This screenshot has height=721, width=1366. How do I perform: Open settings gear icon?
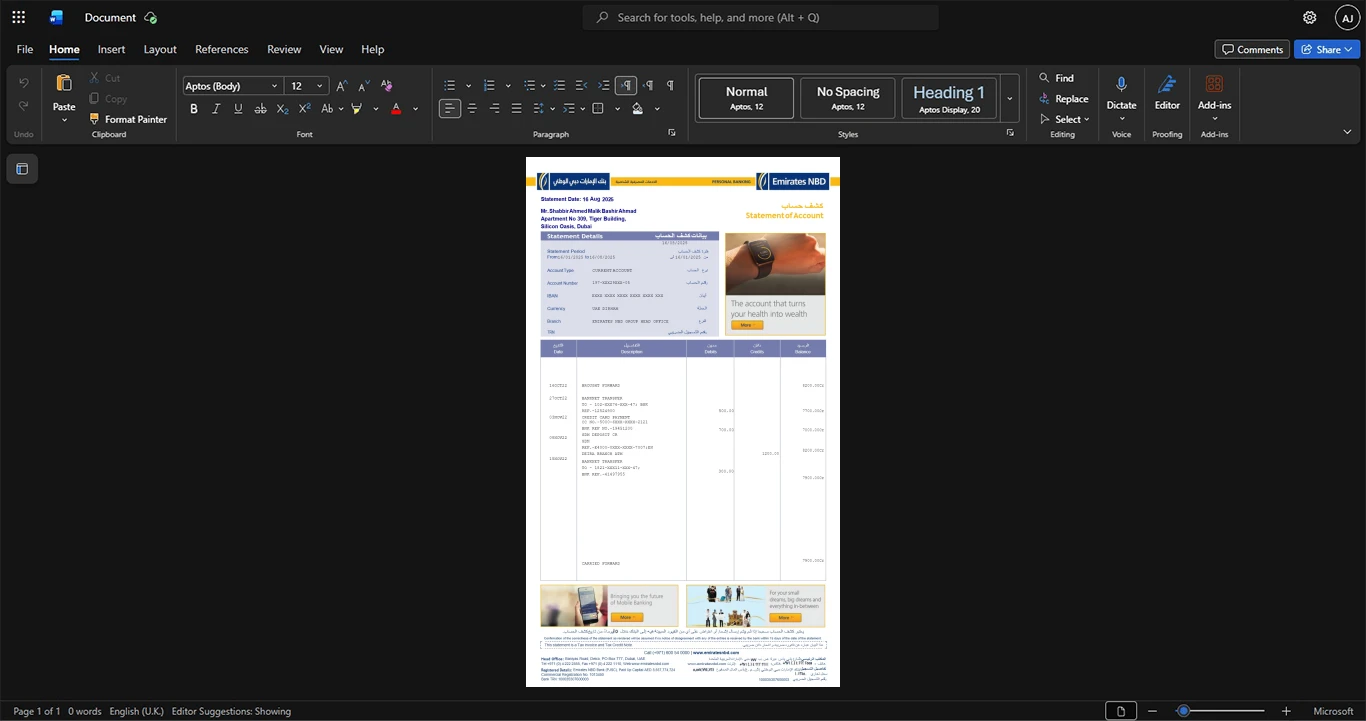tap(1310, 17)
